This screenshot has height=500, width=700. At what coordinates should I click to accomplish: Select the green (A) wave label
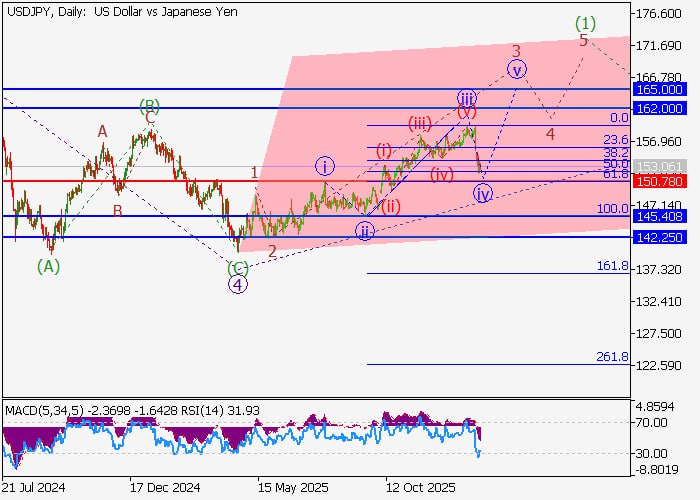pos(48,267)
